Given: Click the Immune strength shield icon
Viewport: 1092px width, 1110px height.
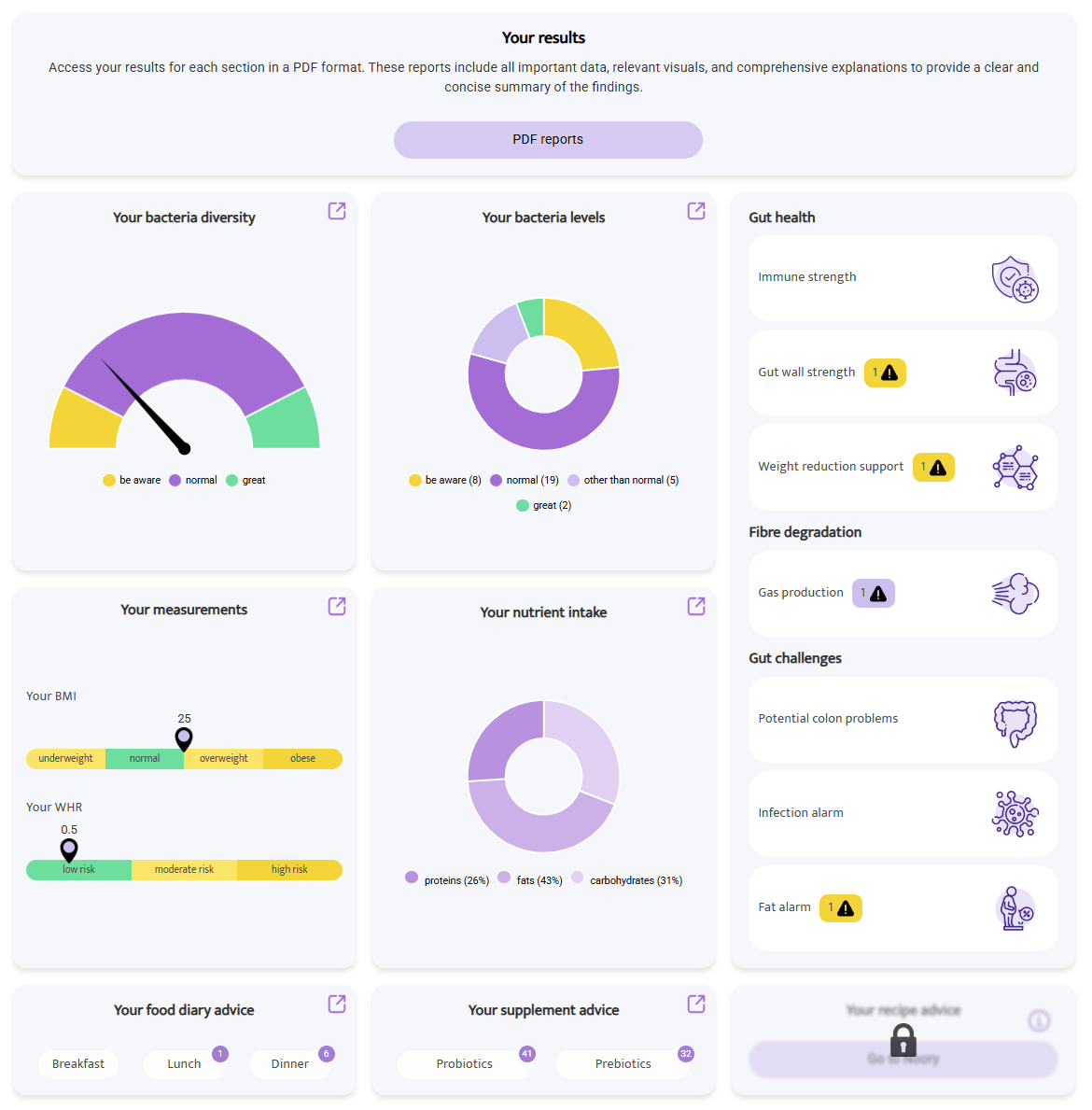Looking at the screenshot, I should [x=1017, y=277].
